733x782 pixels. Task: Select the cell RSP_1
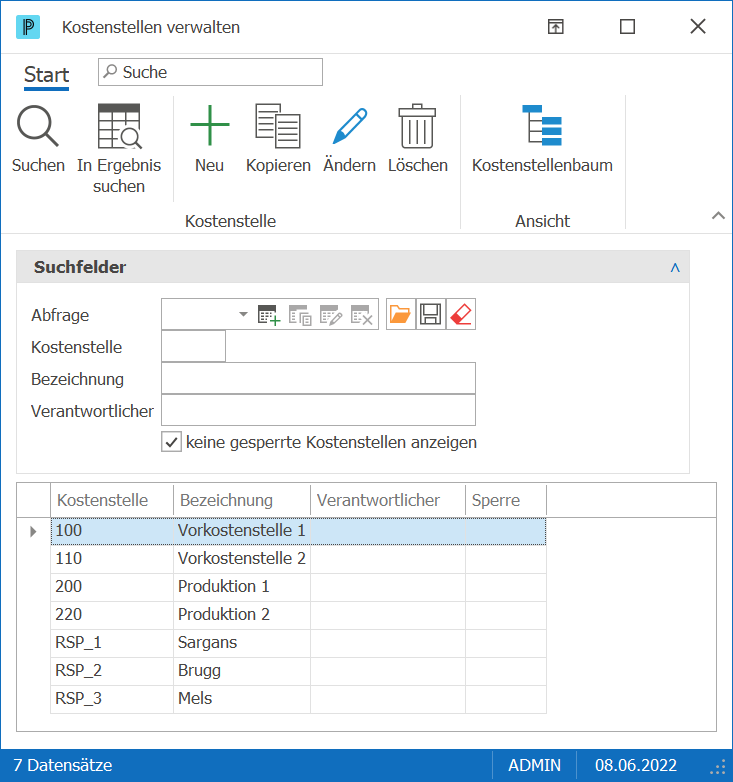[x=112, y=642]
